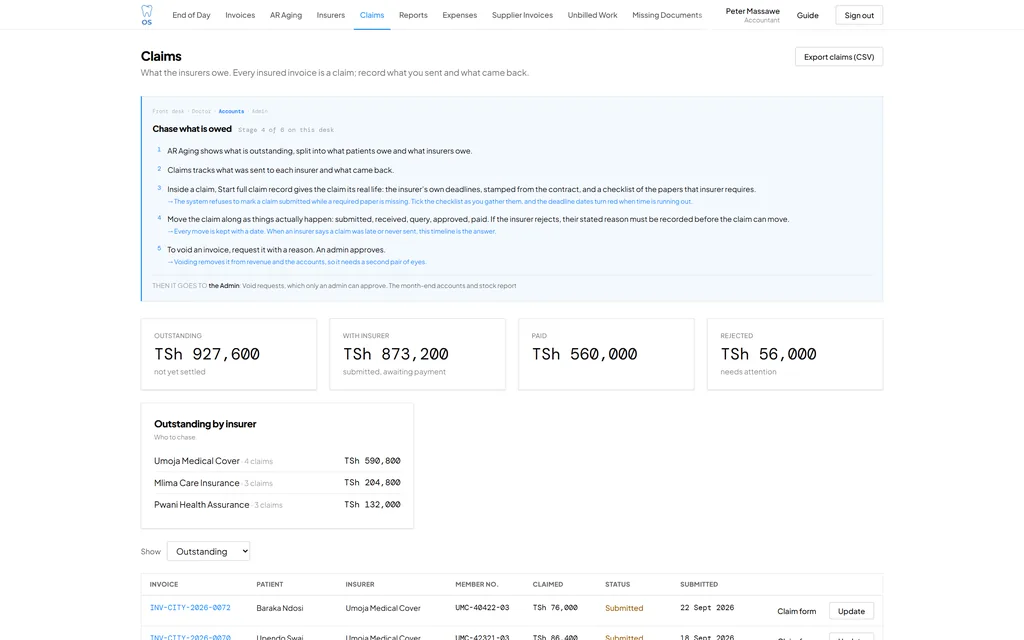Click Update on the Baraka Ndosi claim row
1024x640 pixels.
[851, 611]
